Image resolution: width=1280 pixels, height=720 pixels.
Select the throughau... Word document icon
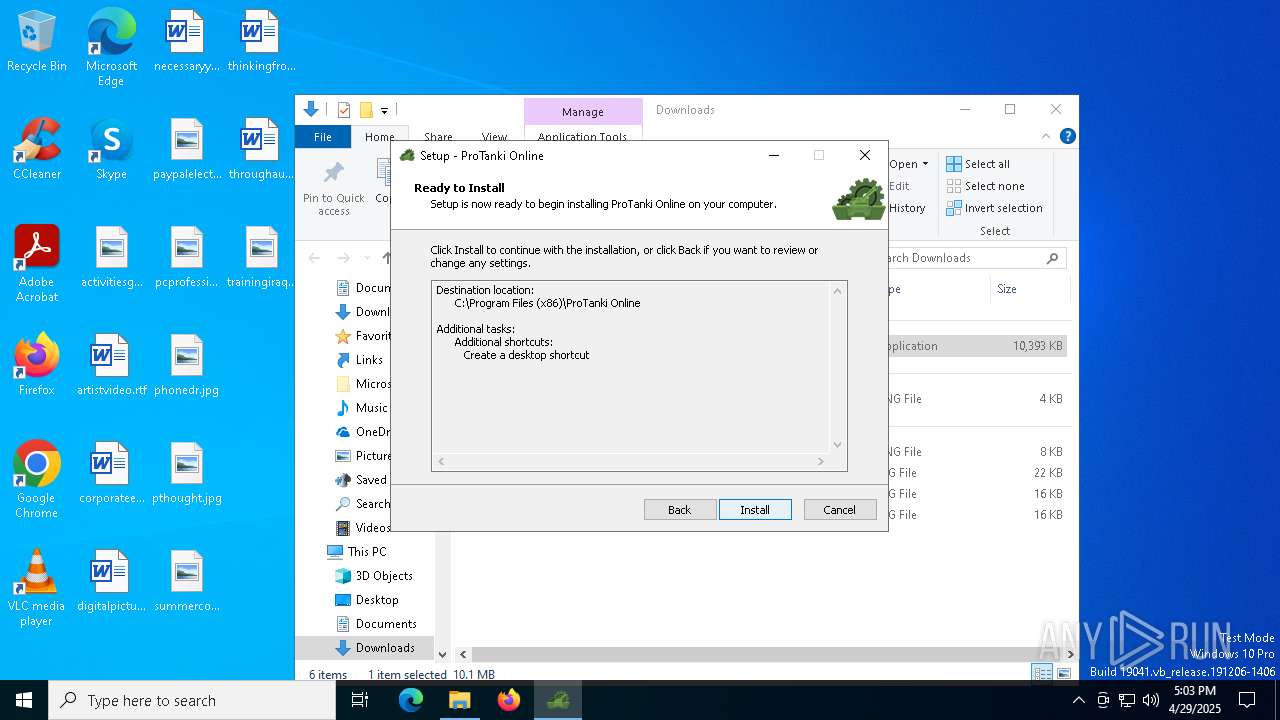coord(261,149)
